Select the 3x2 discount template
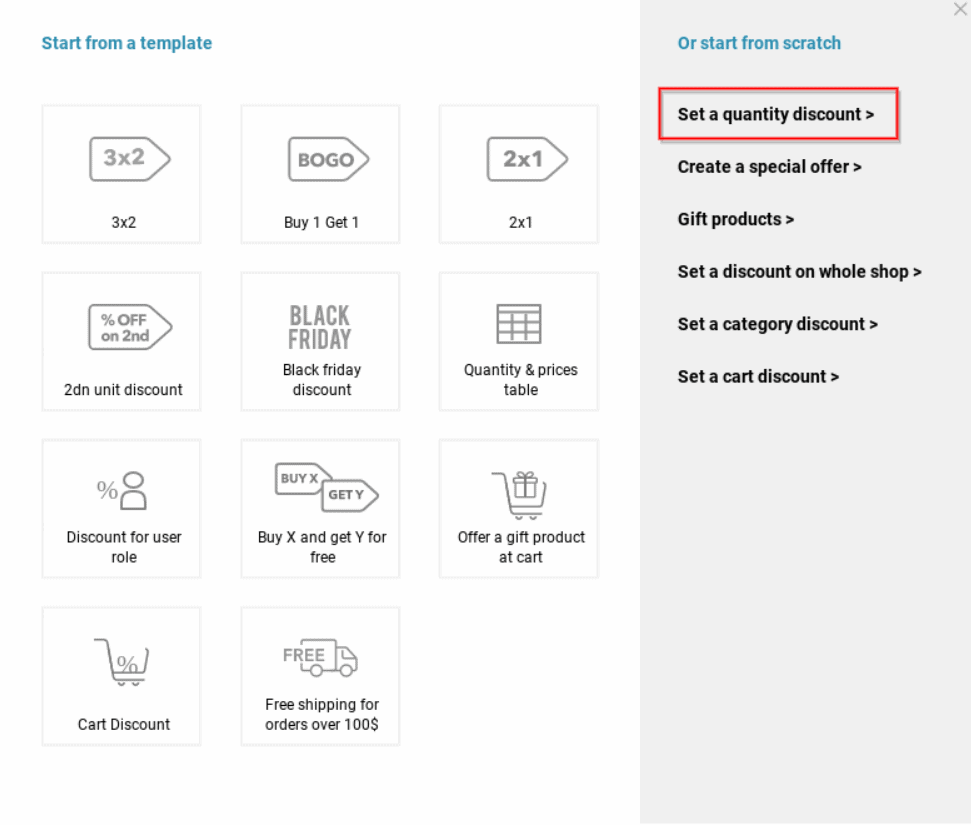The width and height of the screenshot is (971, 825). (x=121, y=173)
